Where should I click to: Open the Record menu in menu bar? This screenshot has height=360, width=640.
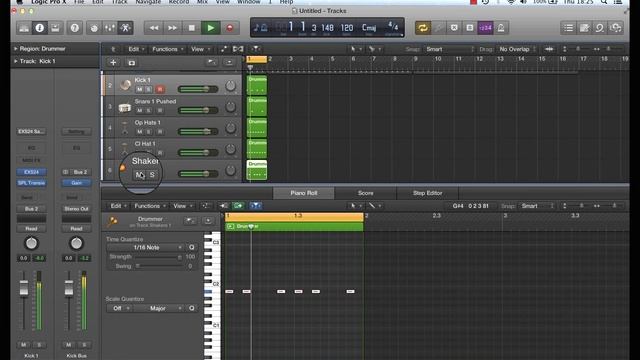tap(179, 2)
